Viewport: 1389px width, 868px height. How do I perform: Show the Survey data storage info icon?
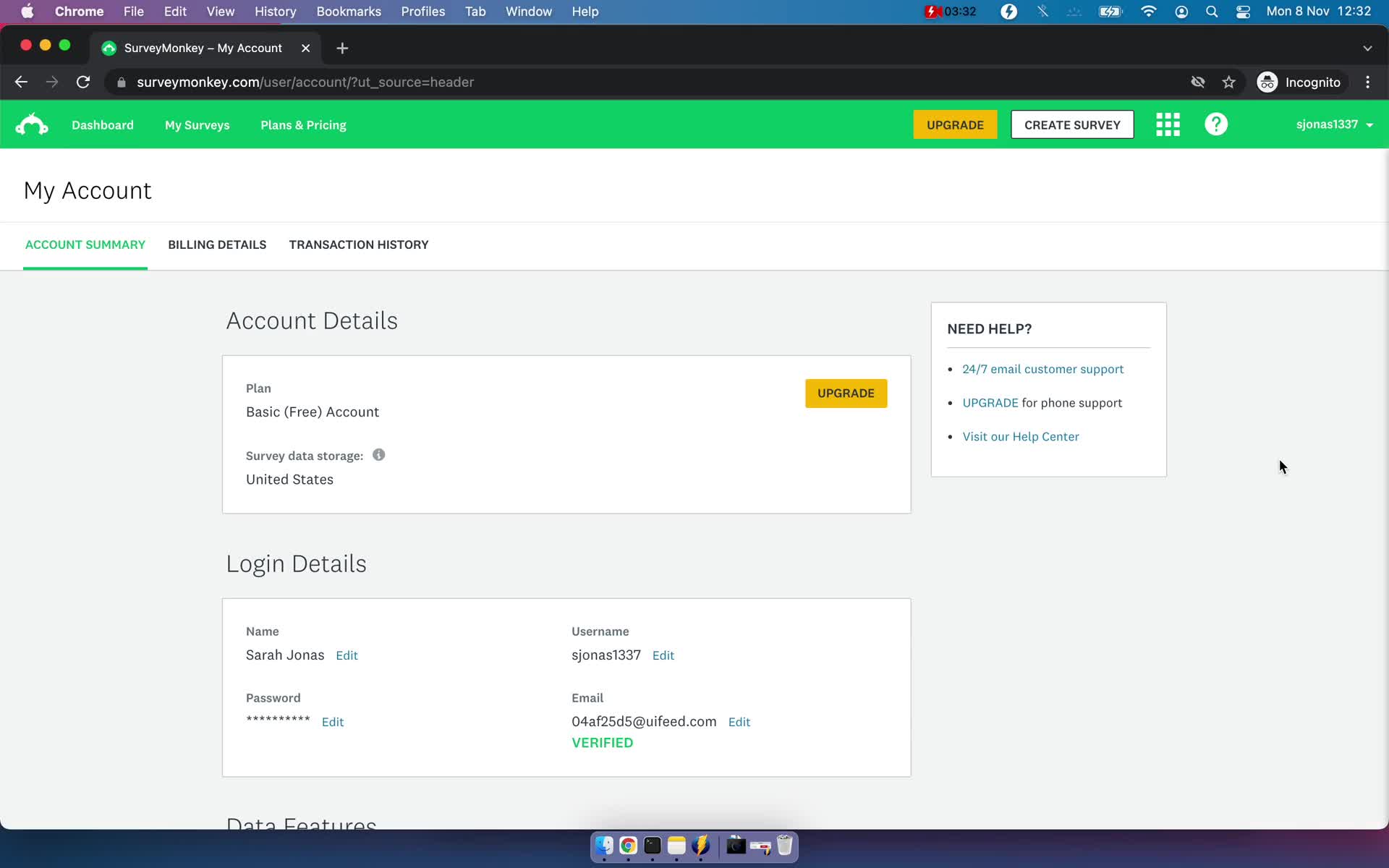[x=378, y=455]
